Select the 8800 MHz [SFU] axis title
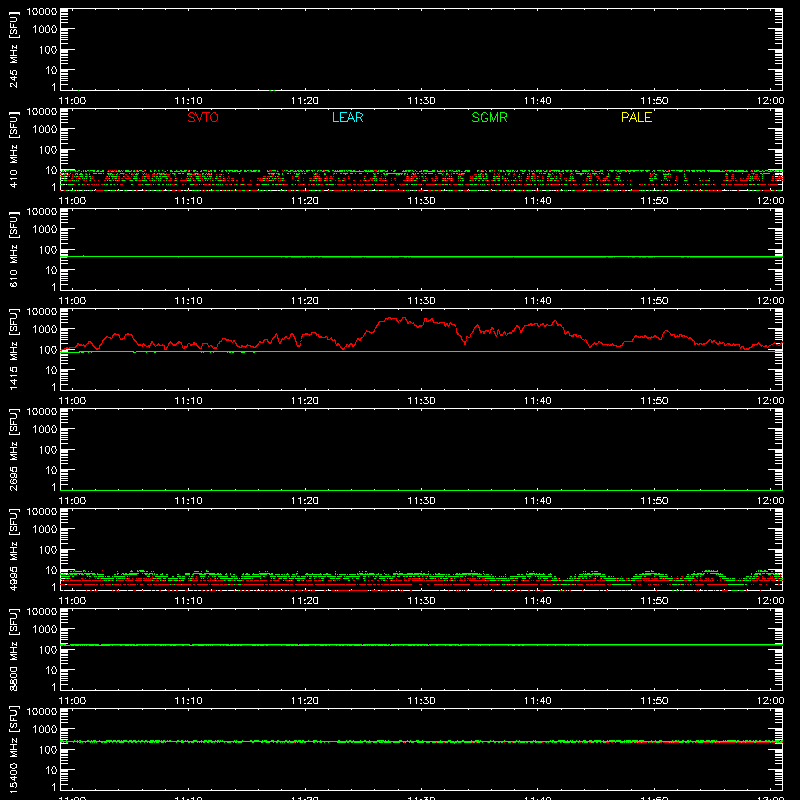800x800 pixels. pos(14,649)
